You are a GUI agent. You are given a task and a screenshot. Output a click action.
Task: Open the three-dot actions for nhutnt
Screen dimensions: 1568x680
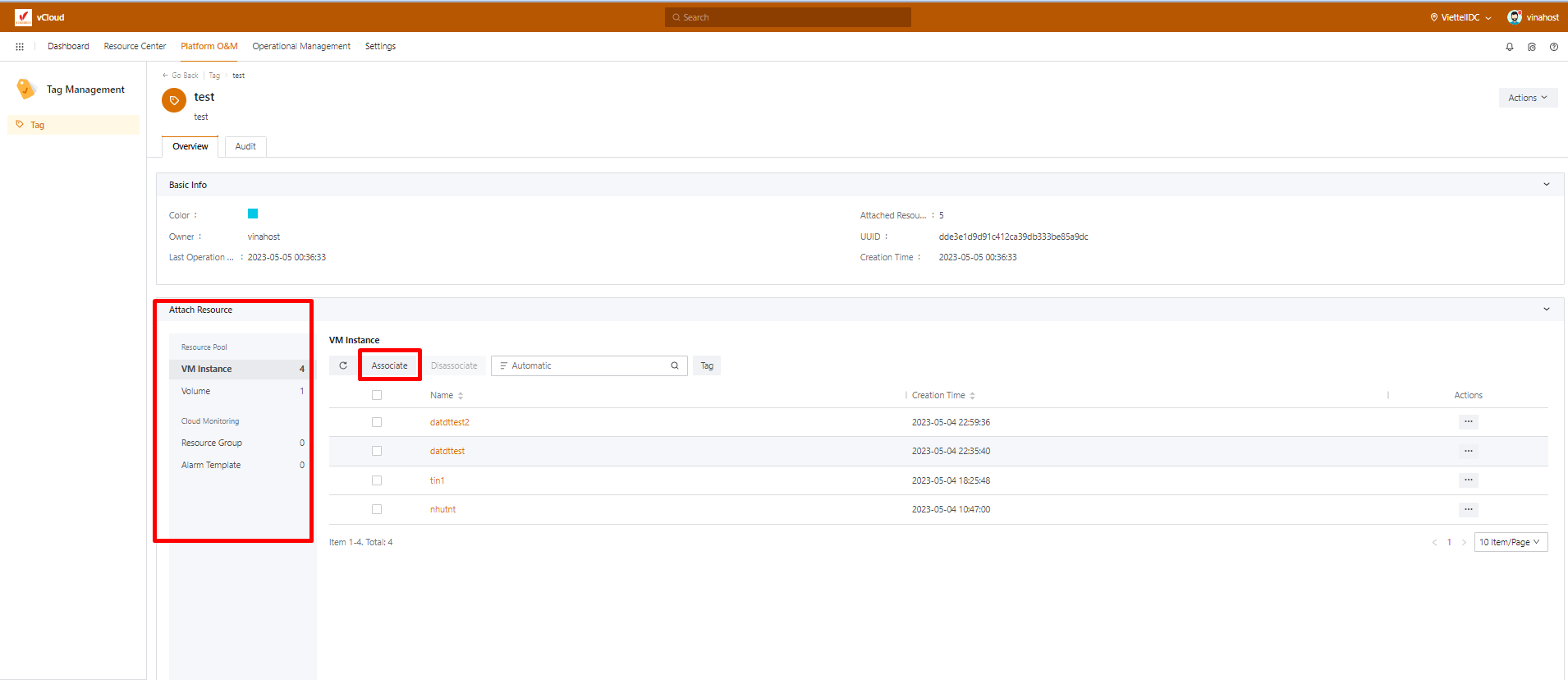pyautogui.click(x=1468, y=509)
